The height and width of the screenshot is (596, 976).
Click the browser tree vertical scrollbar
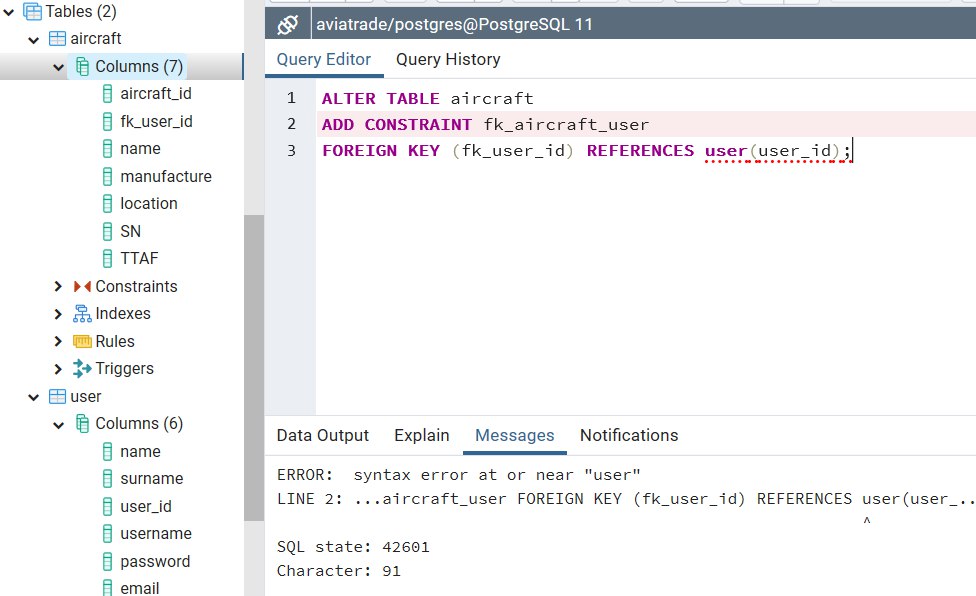coord(254,367)
